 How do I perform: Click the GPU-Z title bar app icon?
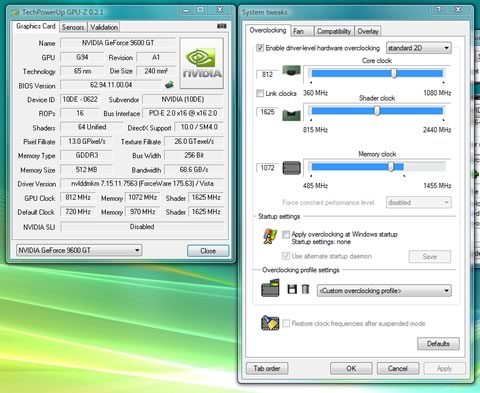pyautogui.click(x=15, y=13)
